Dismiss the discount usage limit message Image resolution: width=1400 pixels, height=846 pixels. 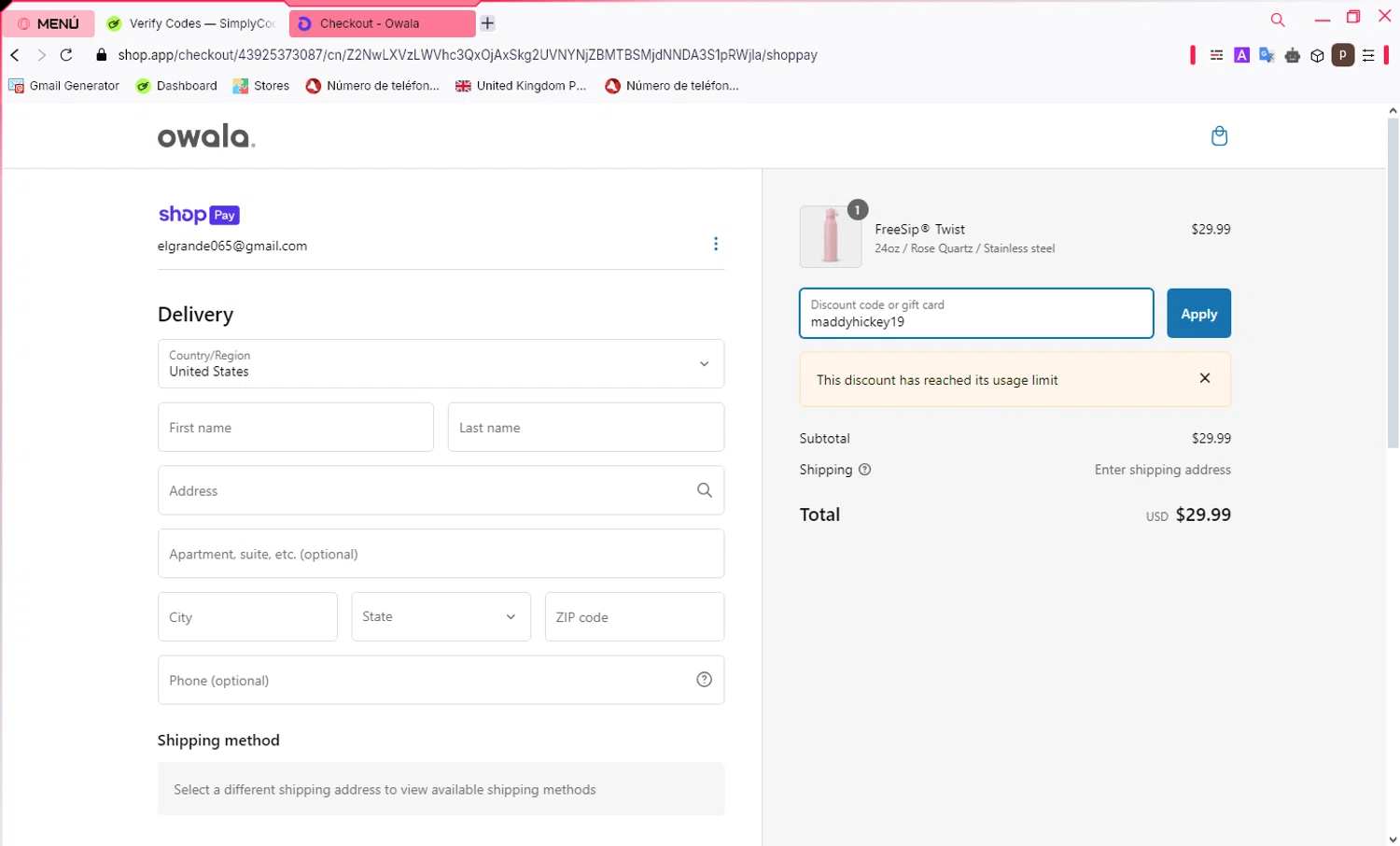tap(1205, 378)
